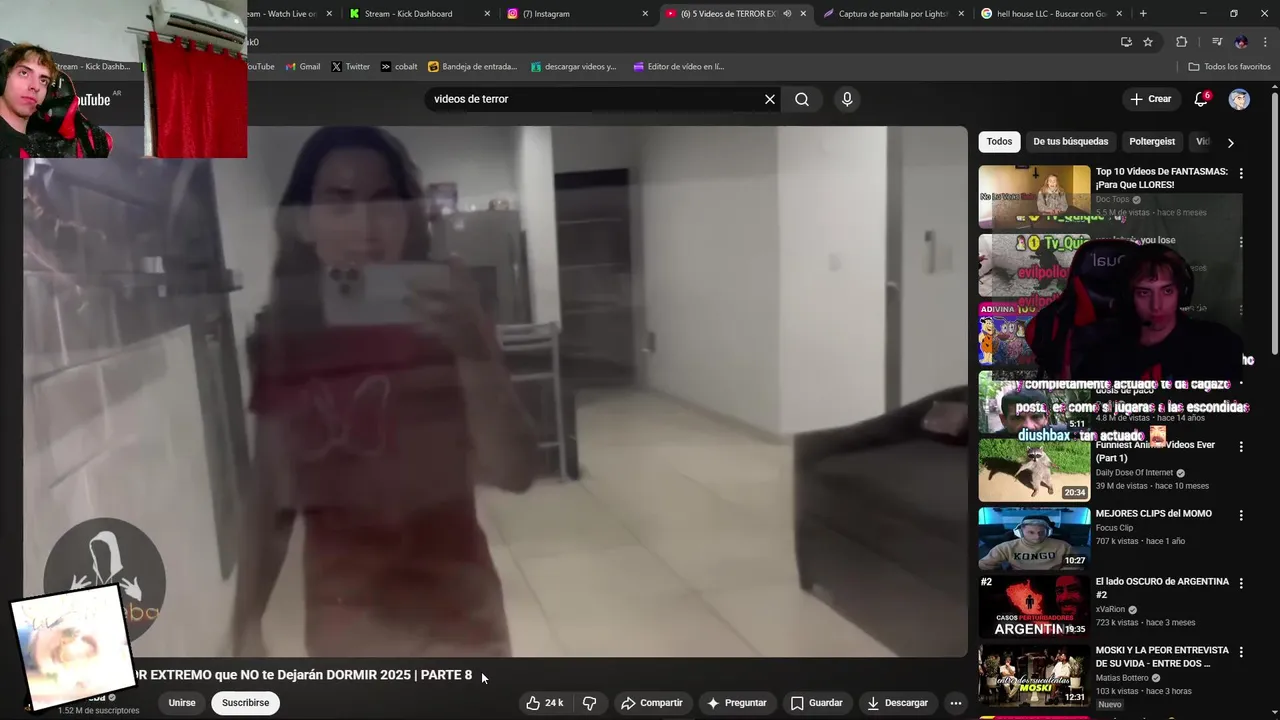
Task: Open 'El lado OSCURO de ARGENTINA #2' title
Action: (1162, 588)
